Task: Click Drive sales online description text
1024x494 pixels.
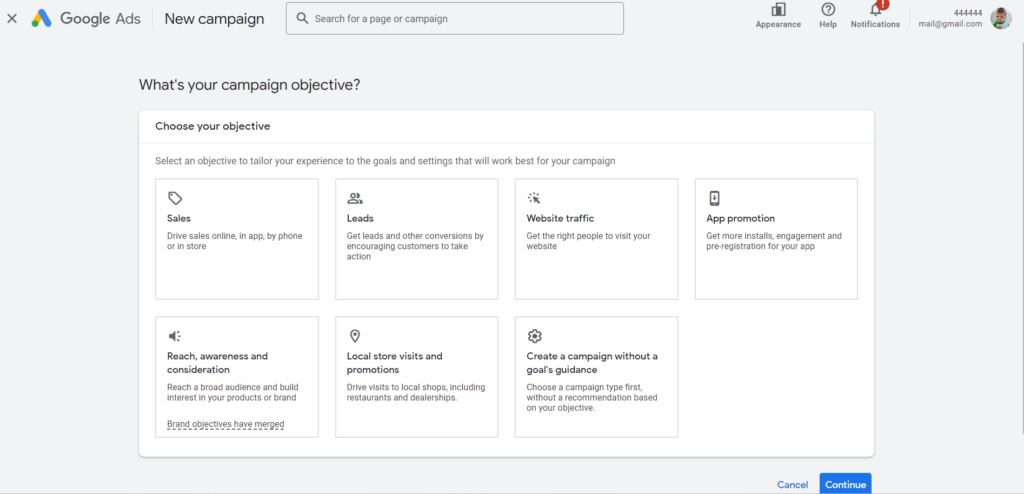Action: [234, 241]
